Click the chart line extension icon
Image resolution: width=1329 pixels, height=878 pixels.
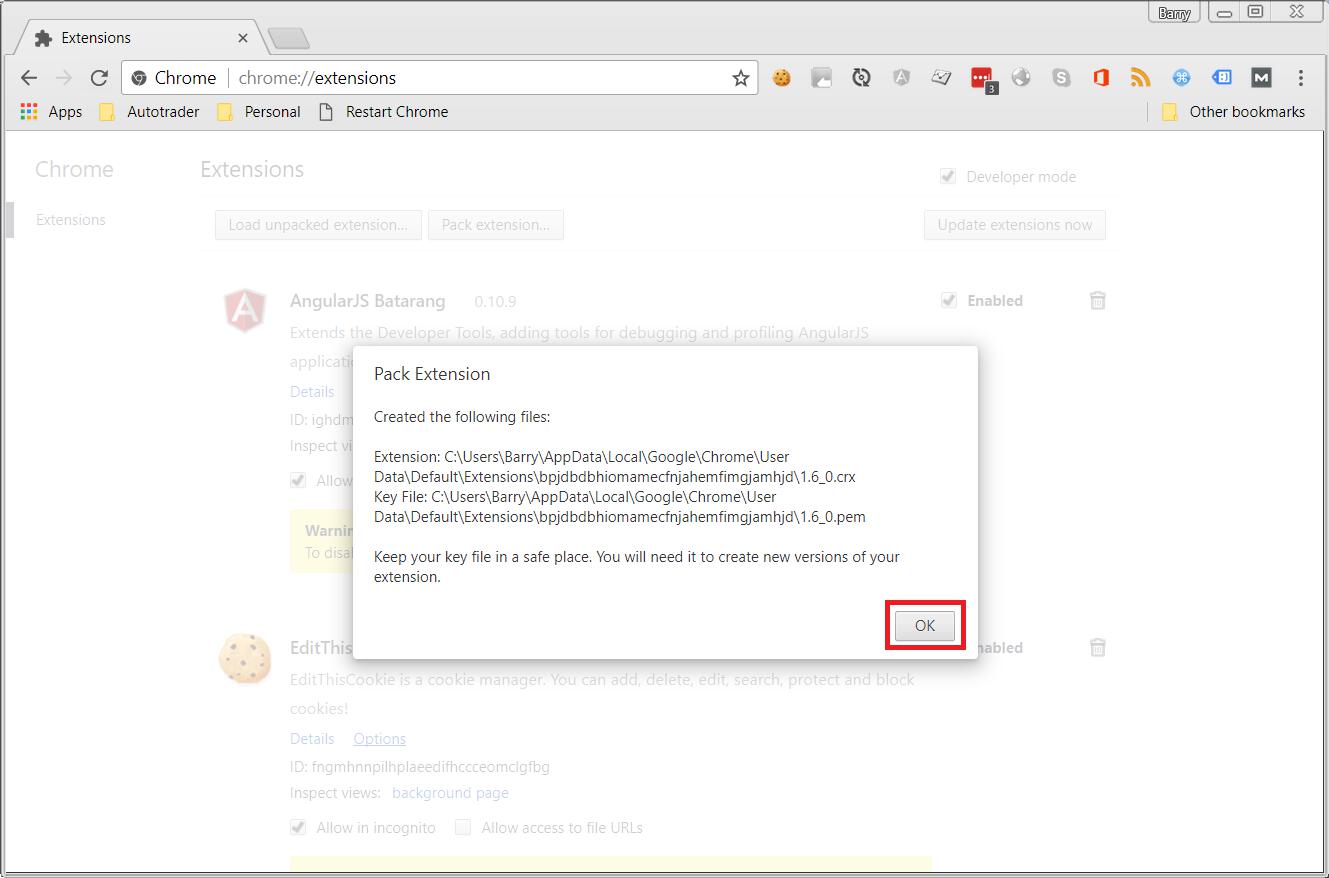click(x=941, y=78)
